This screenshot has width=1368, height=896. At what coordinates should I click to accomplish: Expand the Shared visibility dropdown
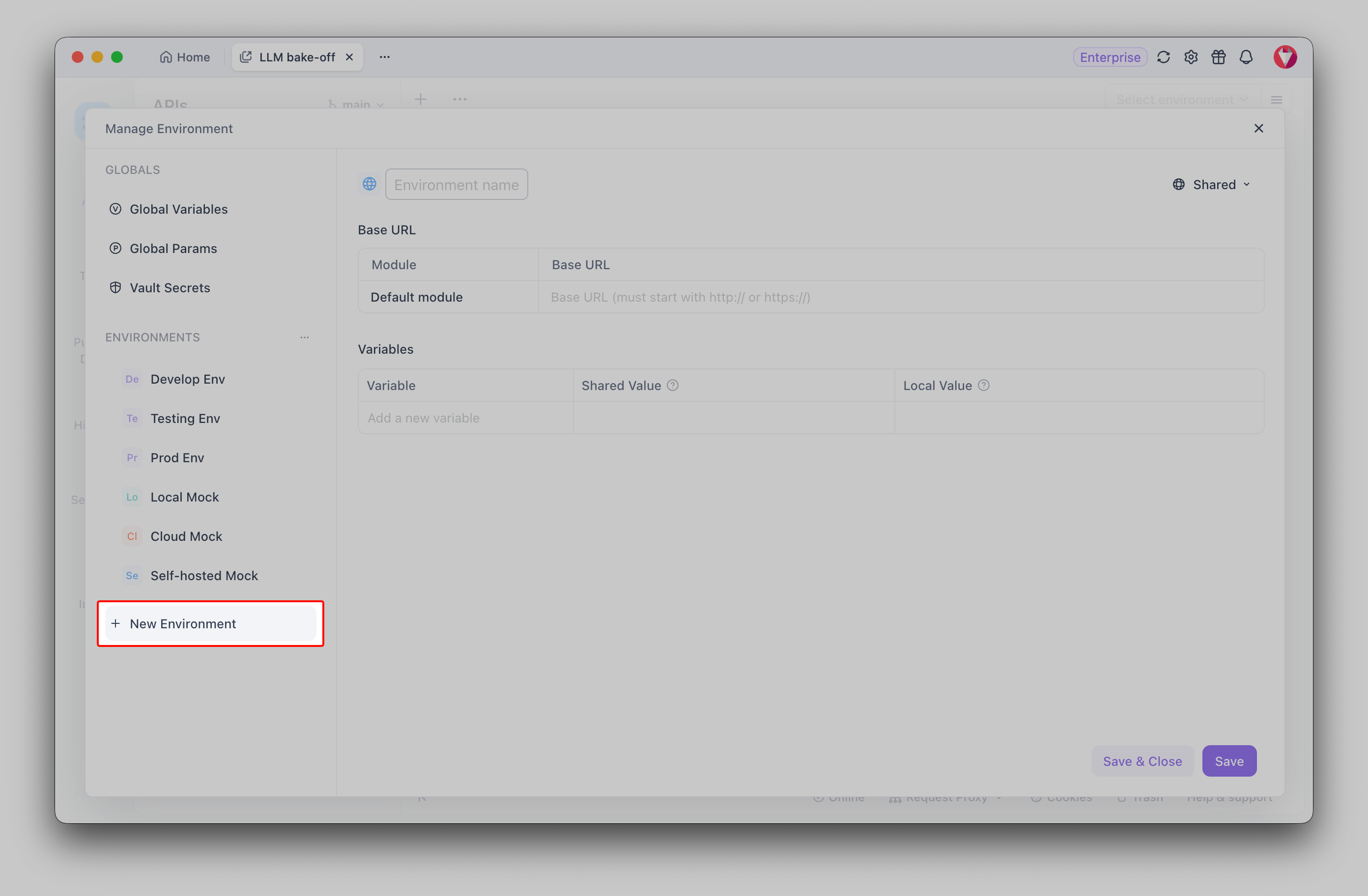coord(1211,184)
